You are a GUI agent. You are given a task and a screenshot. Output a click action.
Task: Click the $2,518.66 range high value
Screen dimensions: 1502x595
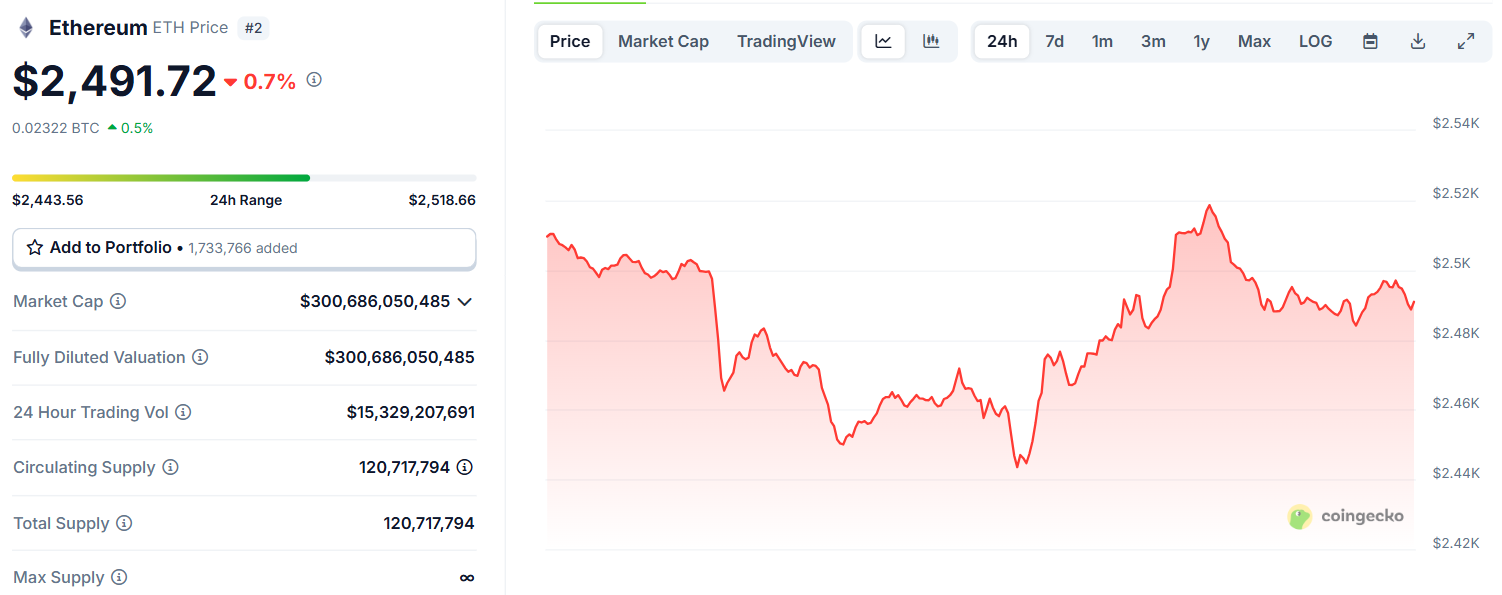pyautogui.click(x=442, y=200)
